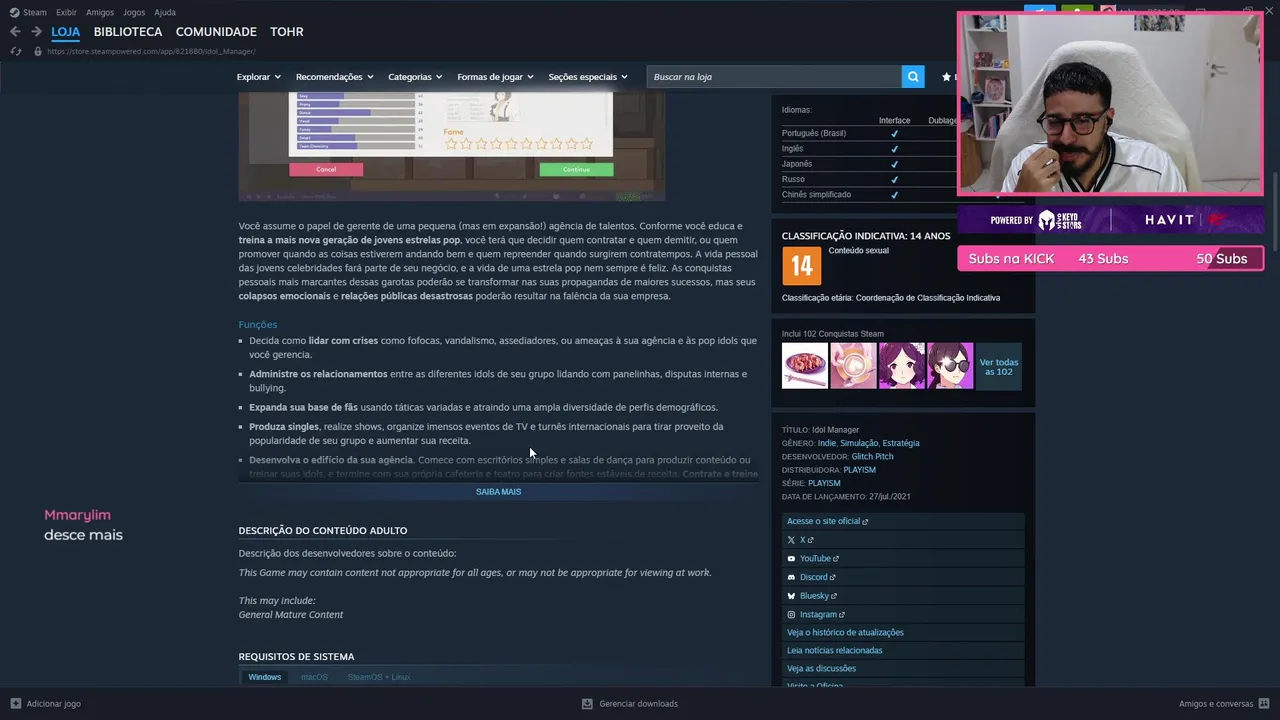Reload the store page
This screenshot has width=1280, height=720.
(x=15, y=51)
